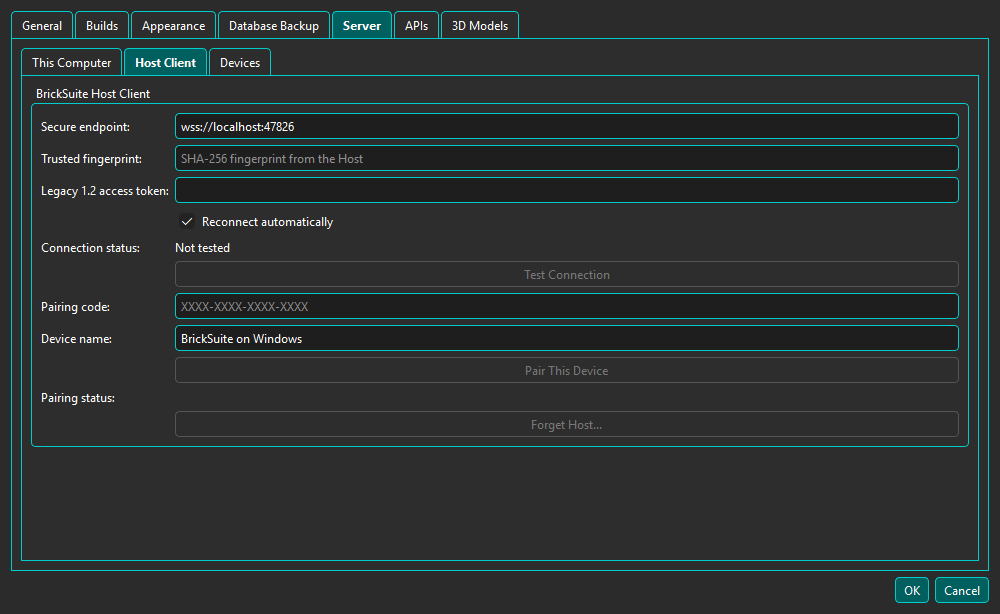Click the 'Connection status:' label

pyautogui.click(x=91, y=248)
